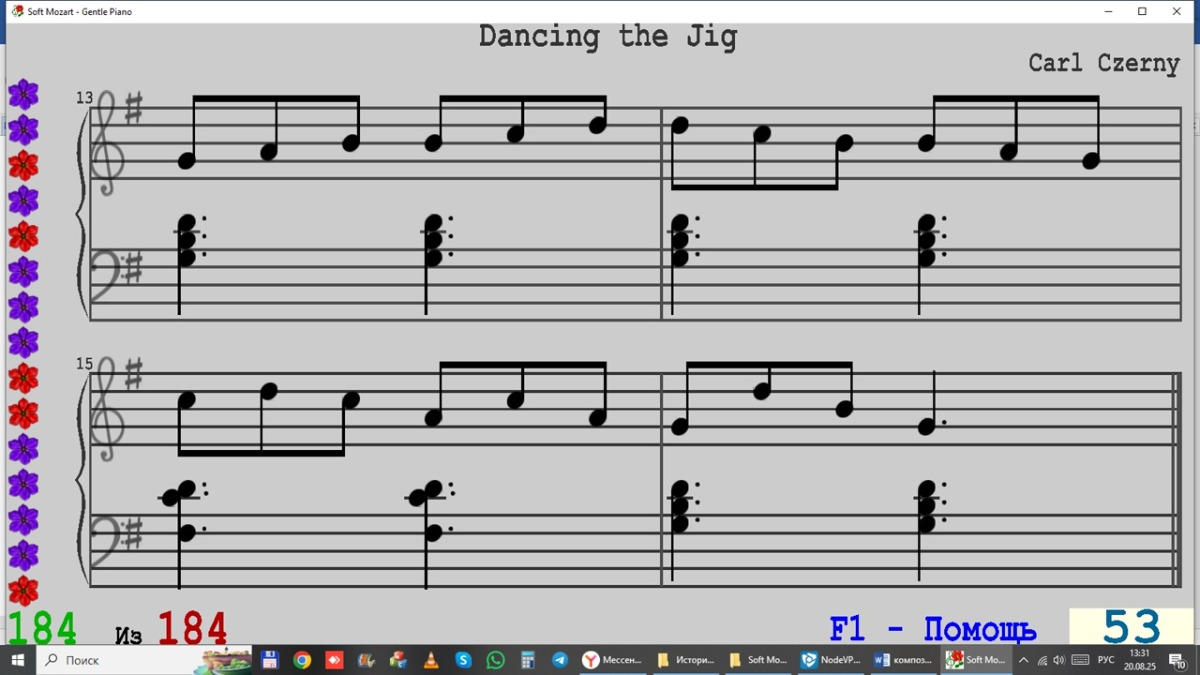1200x675 pixels.
Task: Click the title Dancing the Jig
Action: click(x=608, y=37)
